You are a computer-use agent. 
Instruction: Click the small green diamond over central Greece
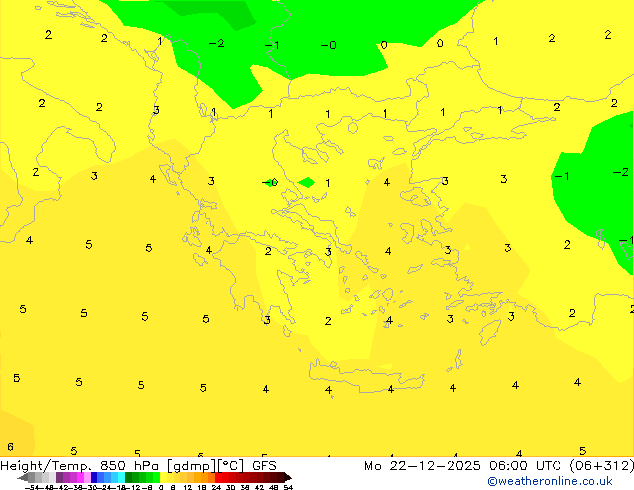click(x=306, y=182)
